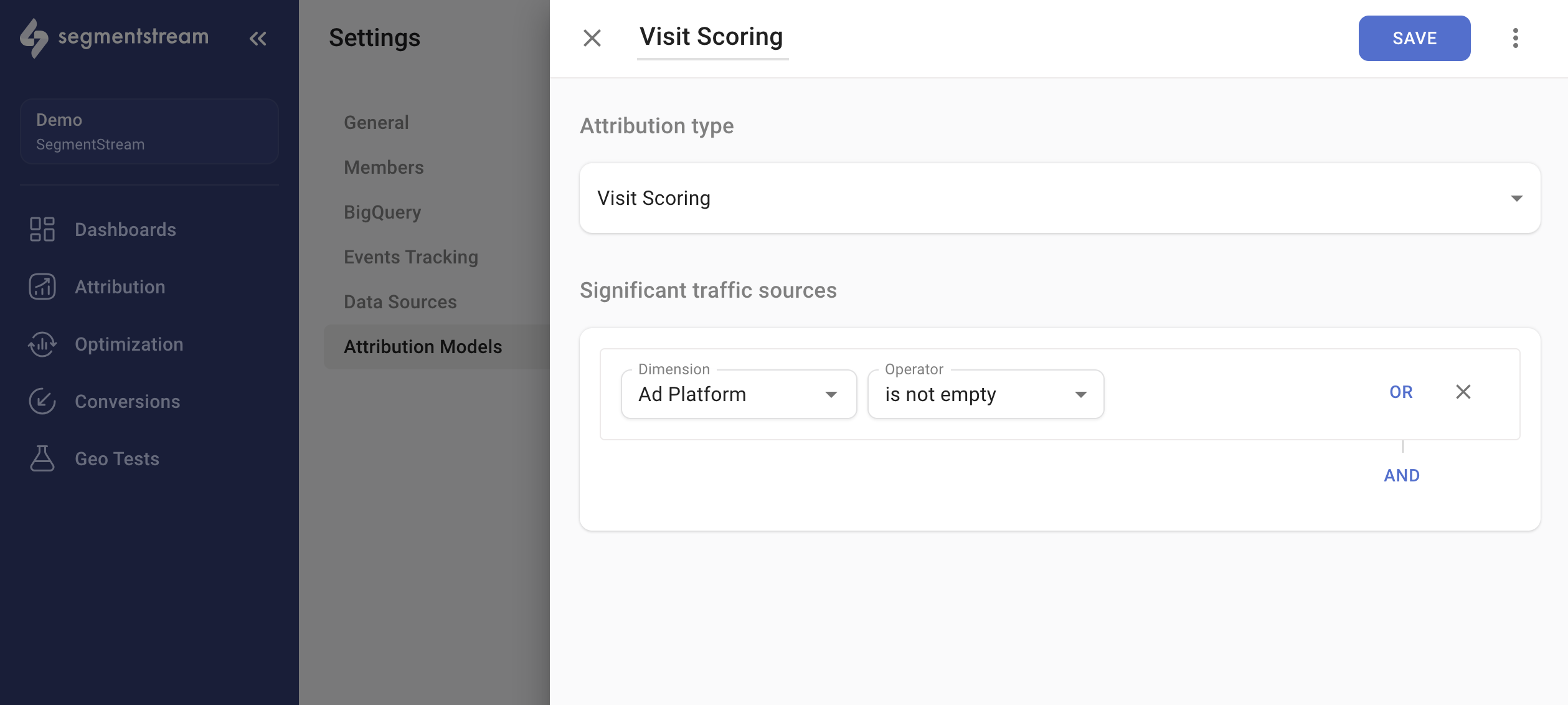
Task: Open Geo Tests via its flask icon
Action: [x=42, y=458]
